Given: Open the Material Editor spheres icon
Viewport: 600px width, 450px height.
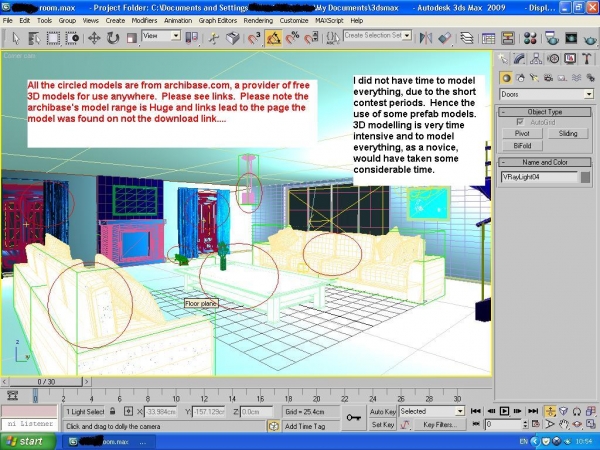Looking at the screenshot, I should click(x=530, y=38).
